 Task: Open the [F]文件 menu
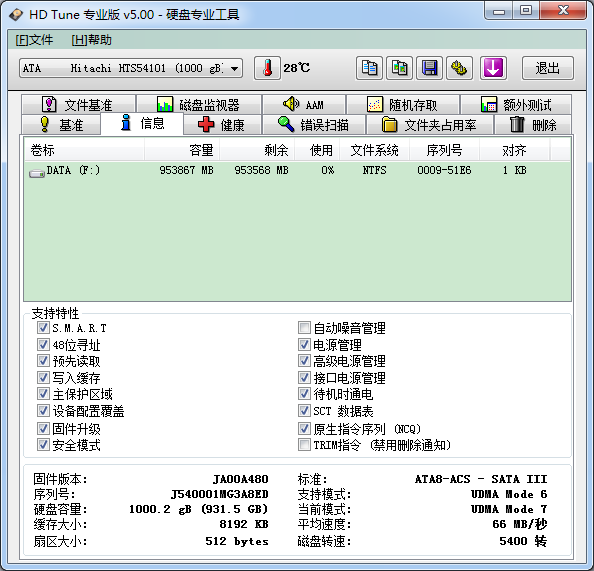(34, 40)
